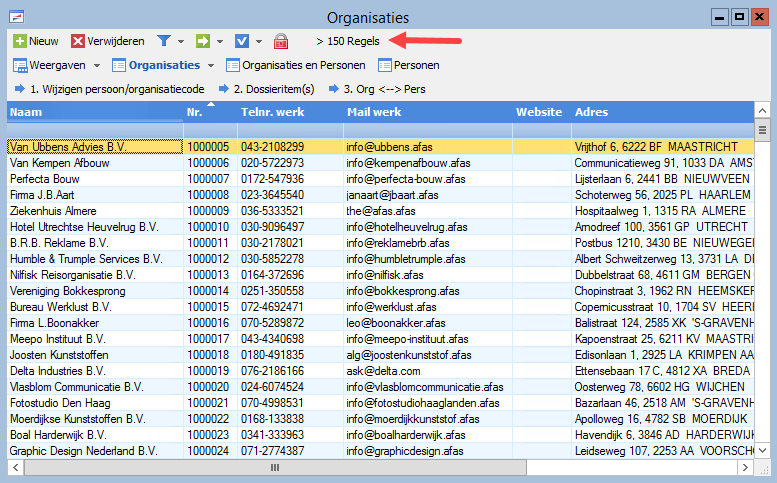Click the filter field under Mail werk
This screenshot has width=777, height=483.
pos(428,130)
